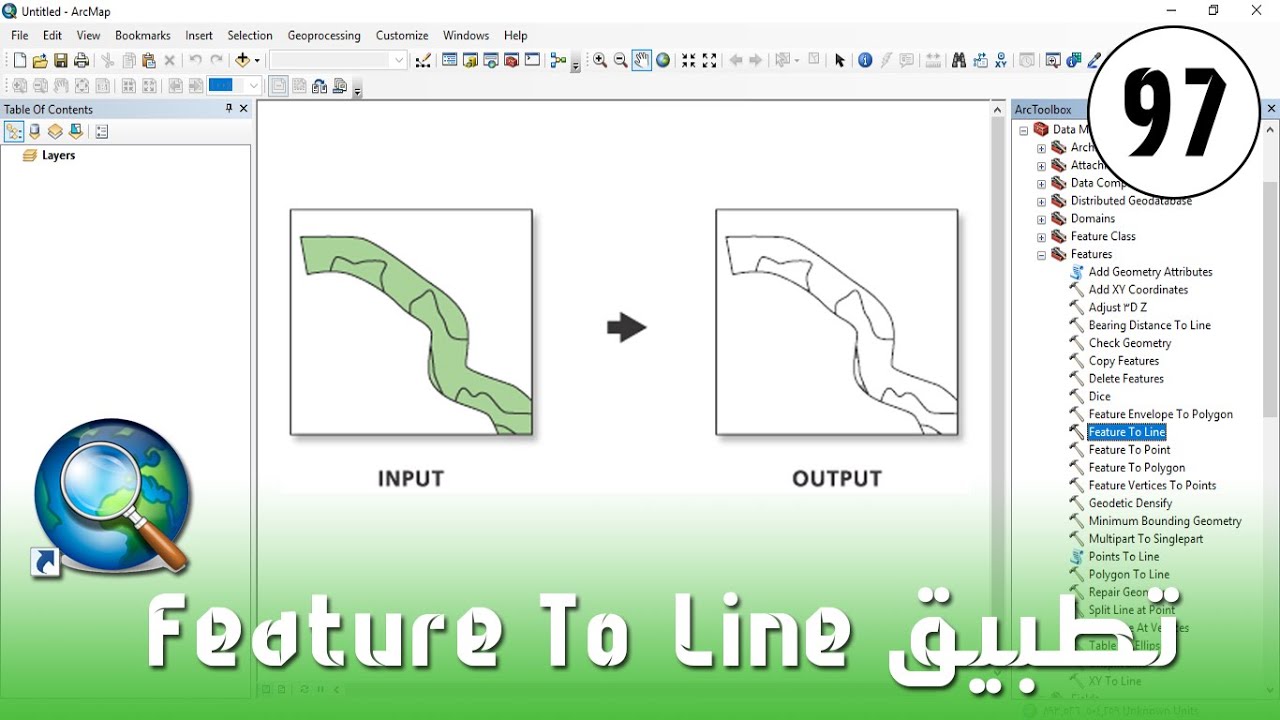Open the Windows menu
1280x720 pixels.
click(466, 35)
